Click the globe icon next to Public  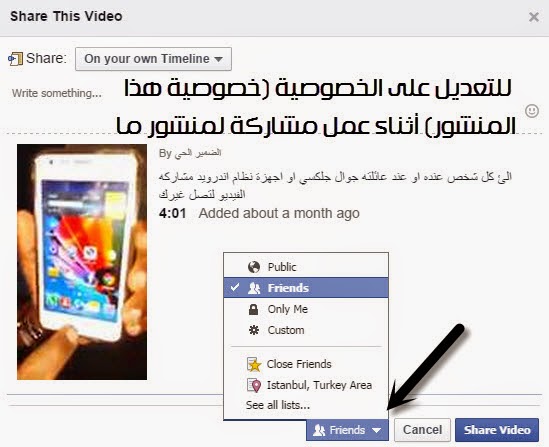point(254,267)
